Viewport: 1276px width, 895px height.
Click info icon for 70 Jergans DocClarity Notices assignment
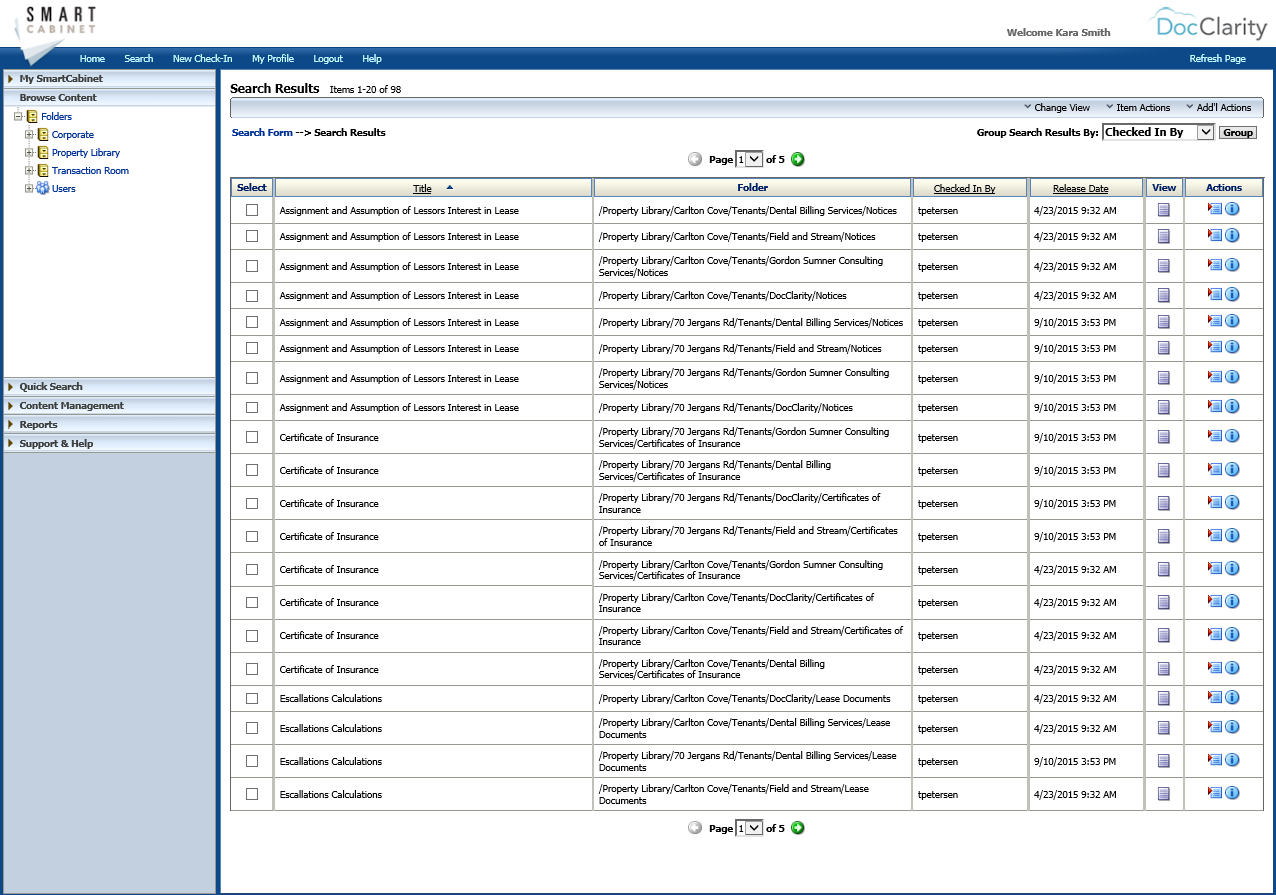1232,406
